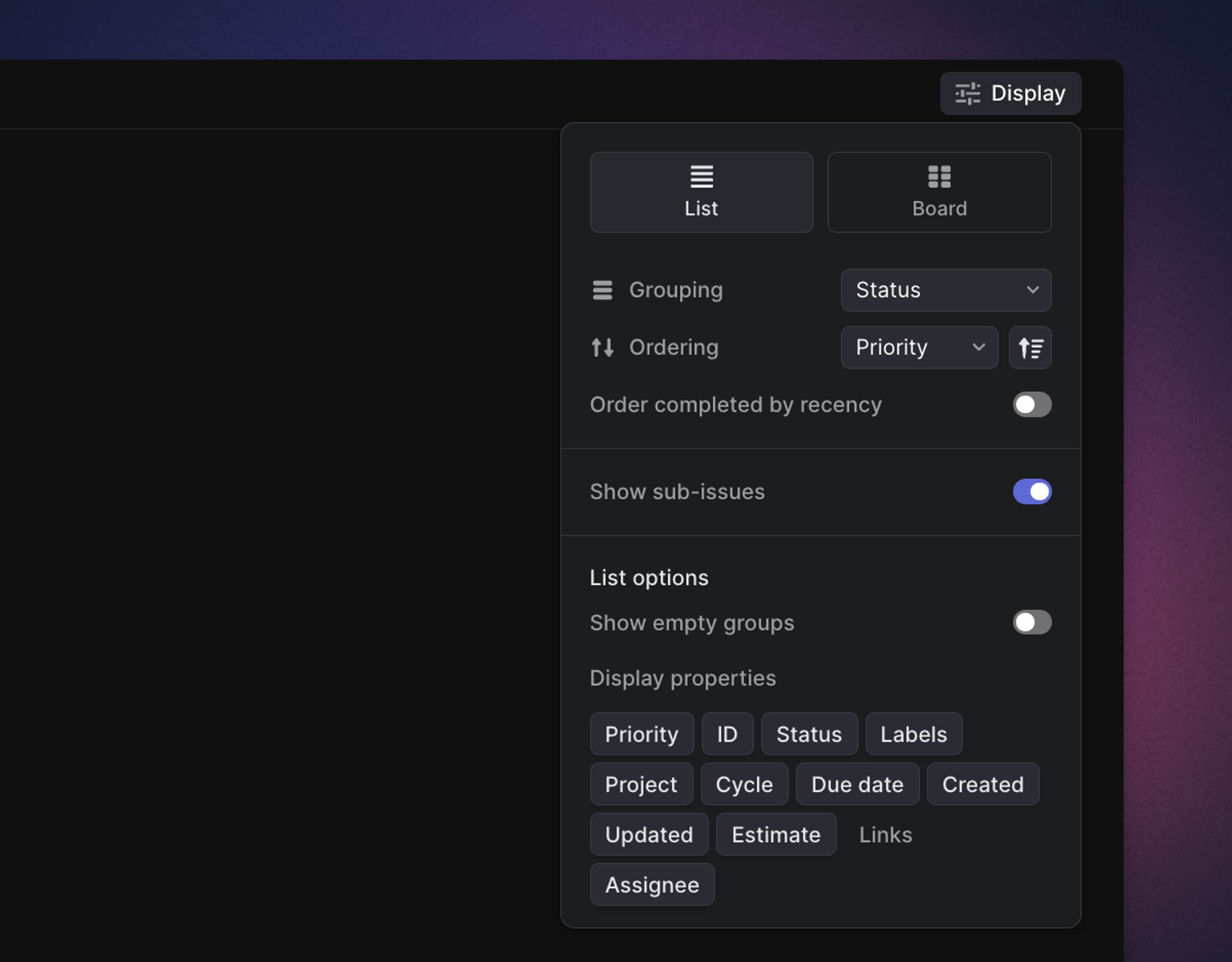Disable Show sub-issues switch
Screen dimensions: 1232x962
(1032, 491)
